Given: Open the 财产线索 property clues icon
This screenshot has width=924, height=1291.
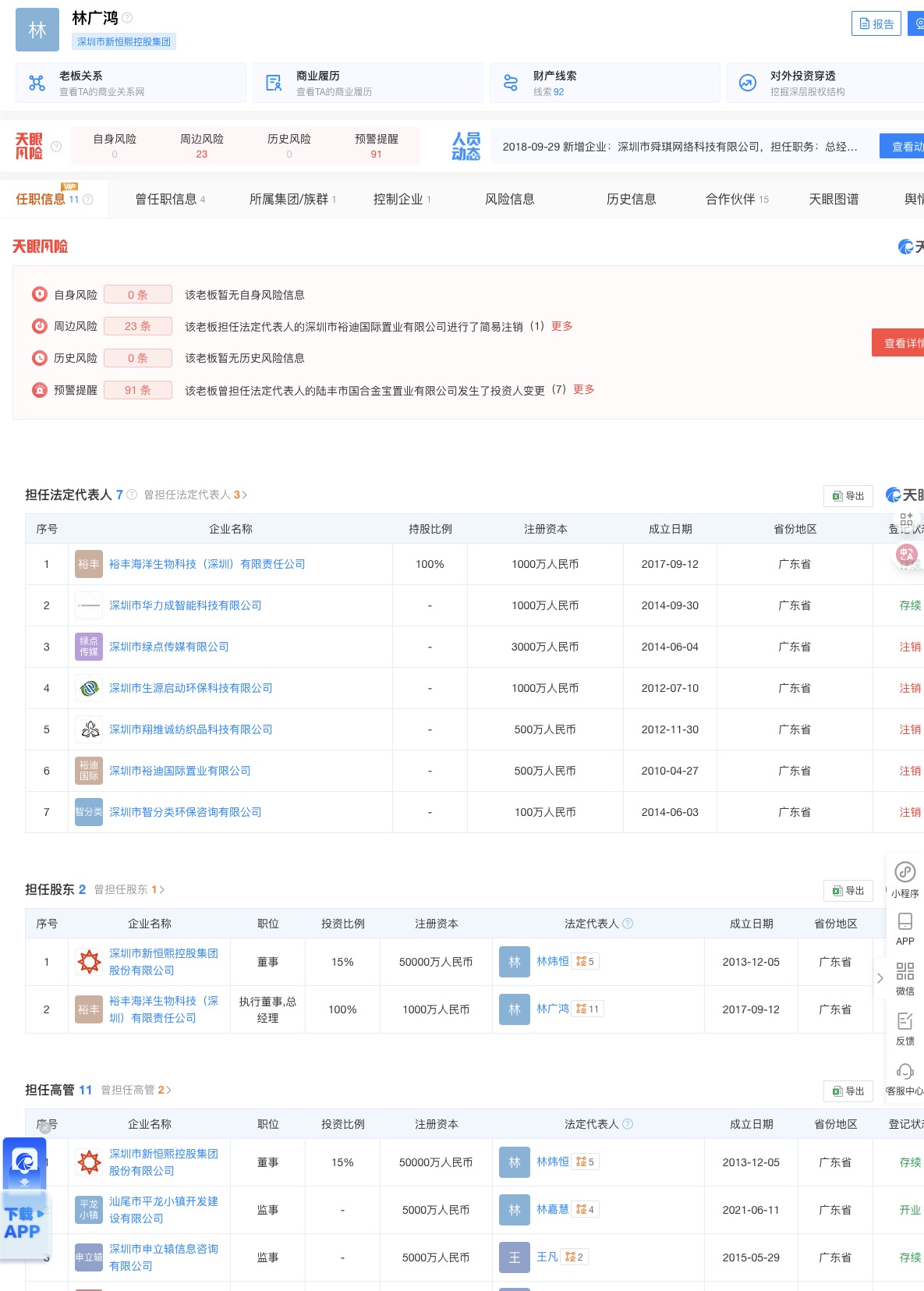Looking at the screenshot, I should pyautogui.click(x=511, y=83).
